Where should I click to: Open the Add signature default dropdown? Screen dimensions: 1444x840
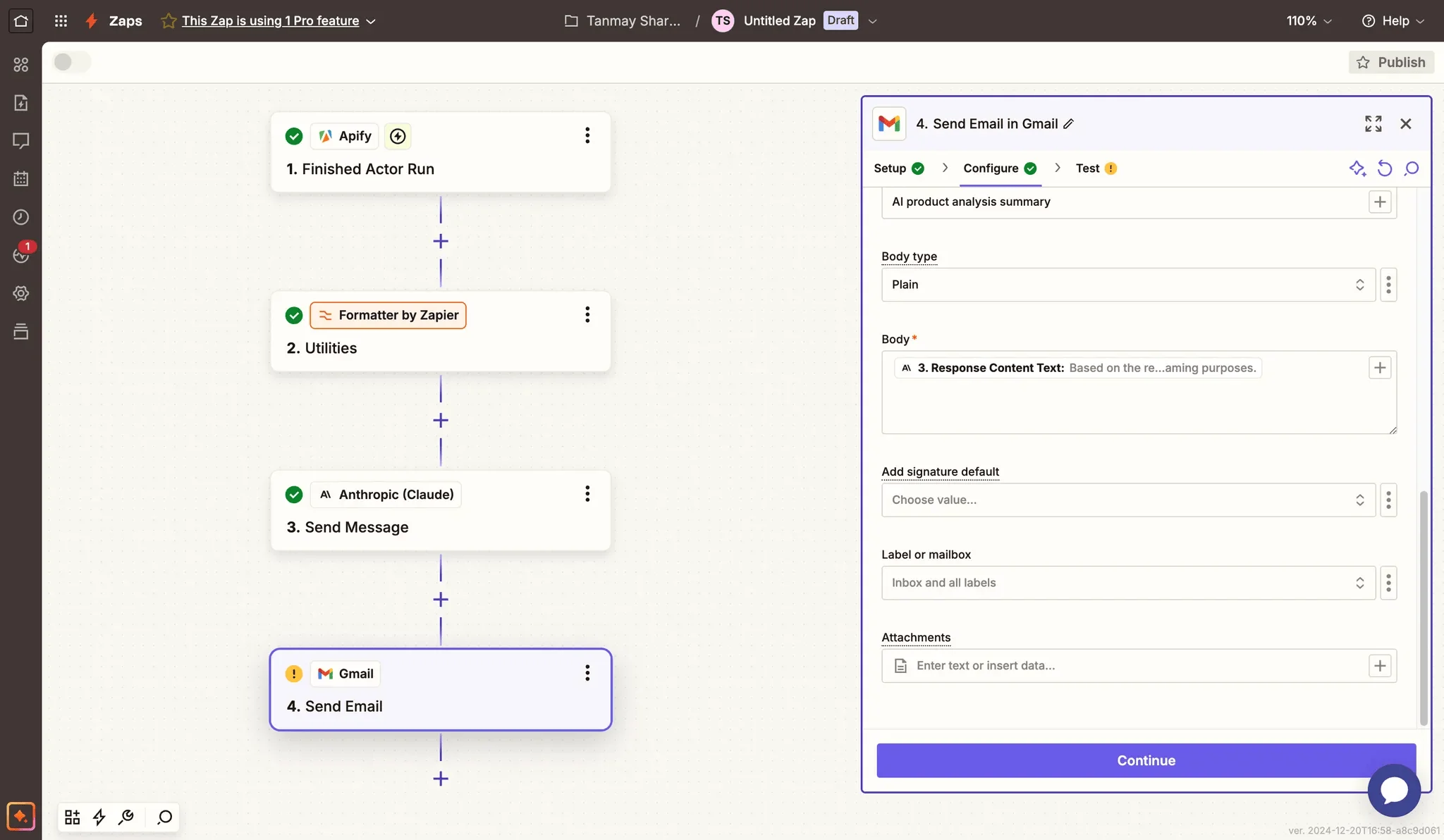tap(1127, 500)
